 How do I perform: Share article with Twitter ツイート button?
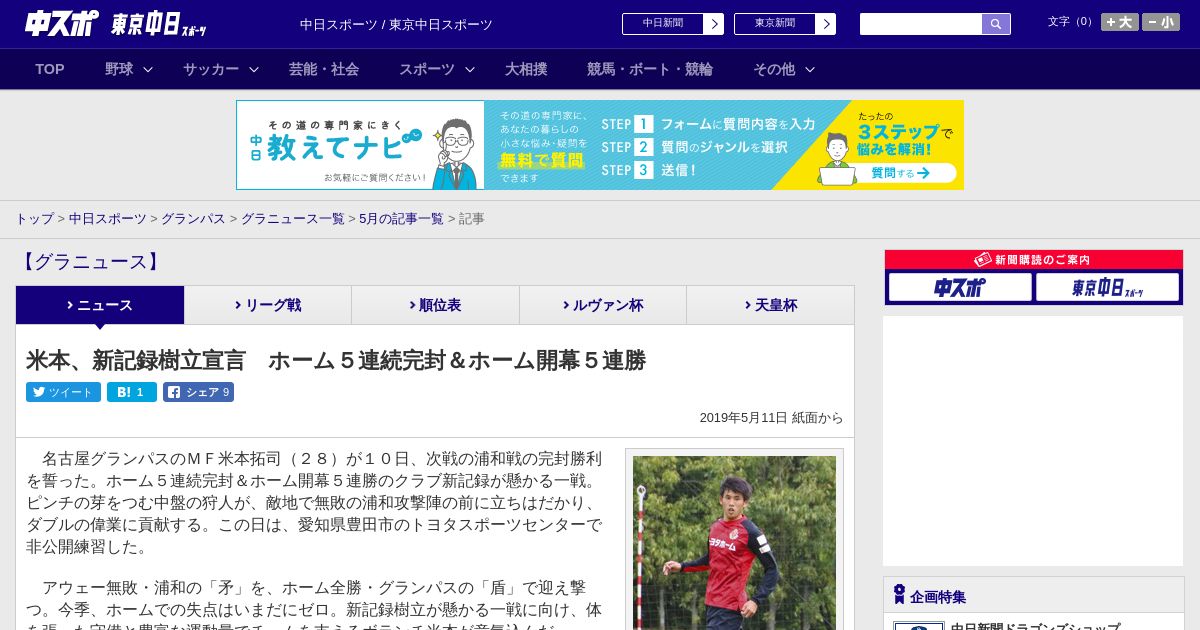click(63, 392)
